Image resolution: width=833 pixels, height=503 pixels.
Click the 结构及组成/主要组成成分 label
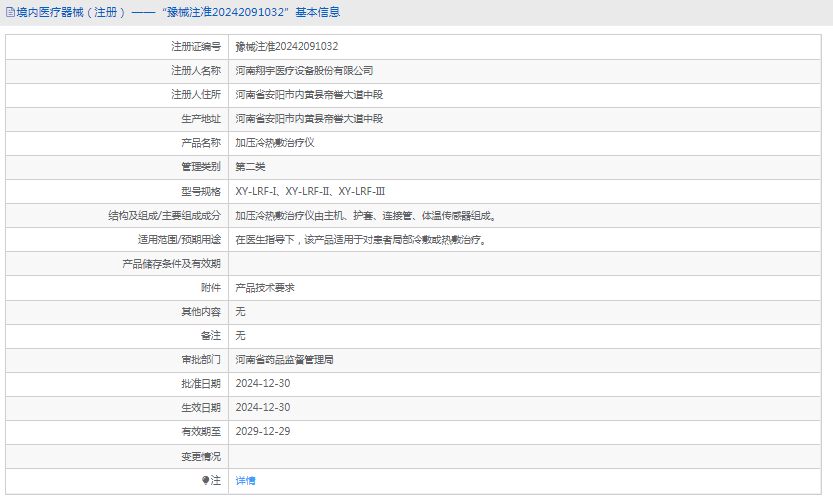point(165,216)
